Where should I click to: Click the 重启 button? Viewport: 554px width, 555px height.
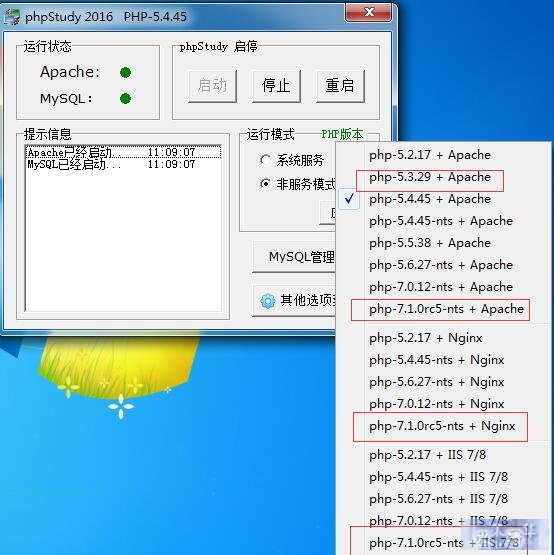(x=340, y=86)
